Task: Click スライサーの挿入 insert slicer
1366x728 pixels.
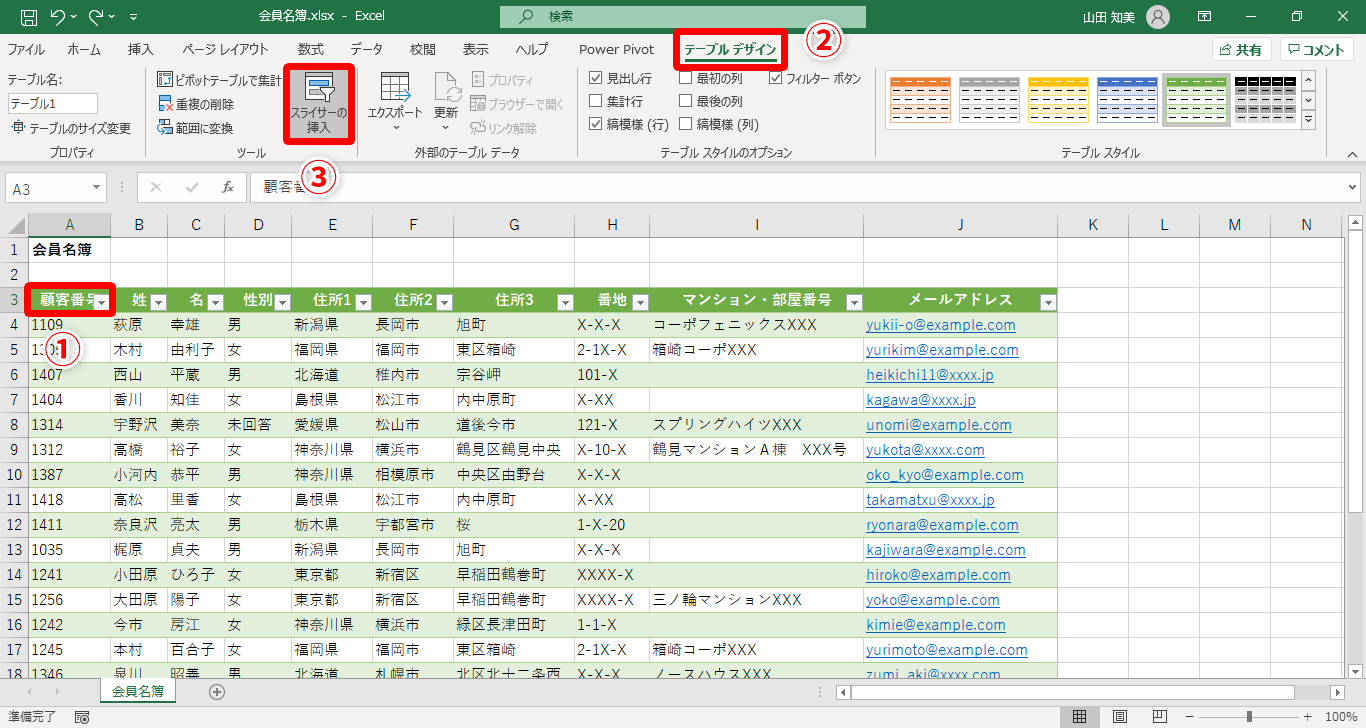Action: tap(319, 103)
